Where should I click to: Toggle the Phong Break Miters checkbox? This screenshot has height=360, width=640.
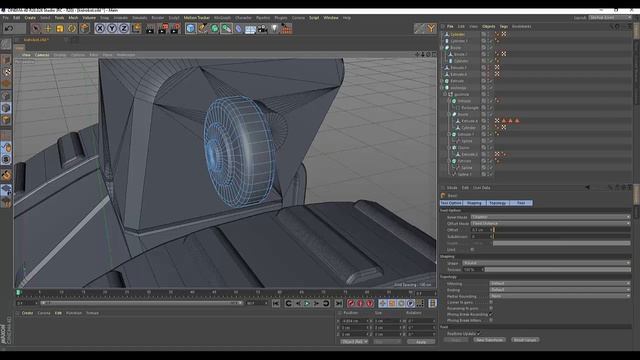[x=491, y=321]
